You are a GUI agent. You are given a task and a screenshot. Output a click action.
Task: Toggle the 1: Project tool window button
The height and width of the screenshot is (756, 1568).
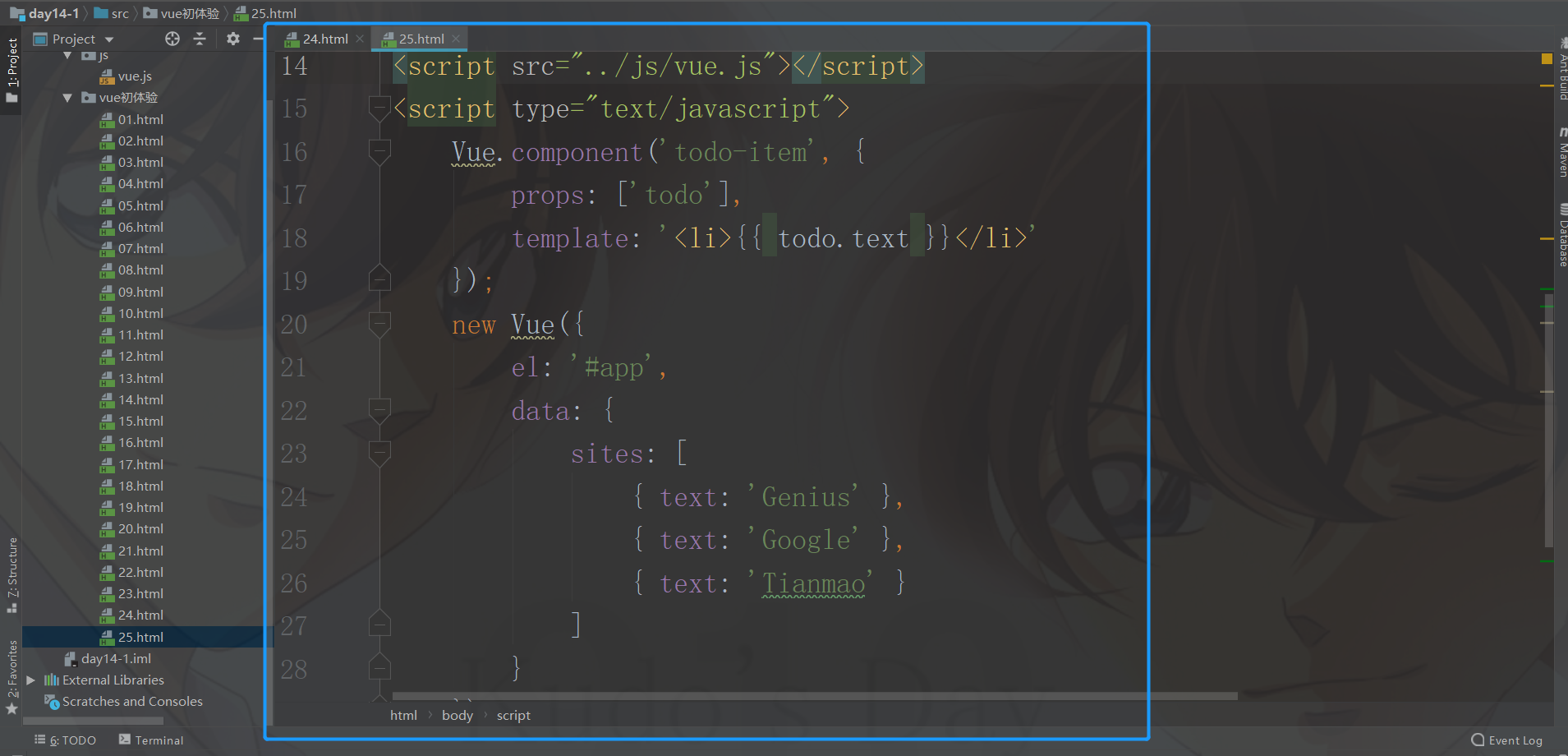[11, 71]
